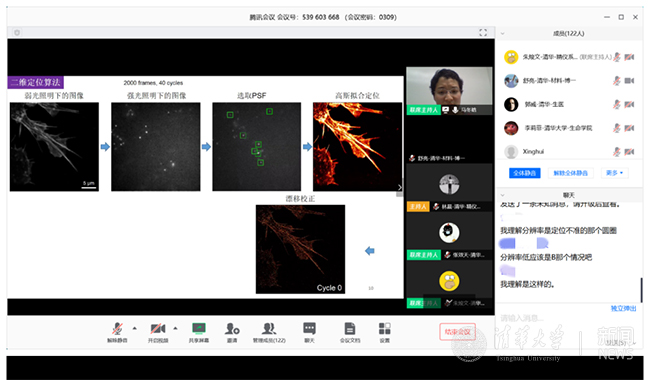The image size is (650, 380).
Task: Toggle fullscreen view of shared screen
Action: point(483,32)
